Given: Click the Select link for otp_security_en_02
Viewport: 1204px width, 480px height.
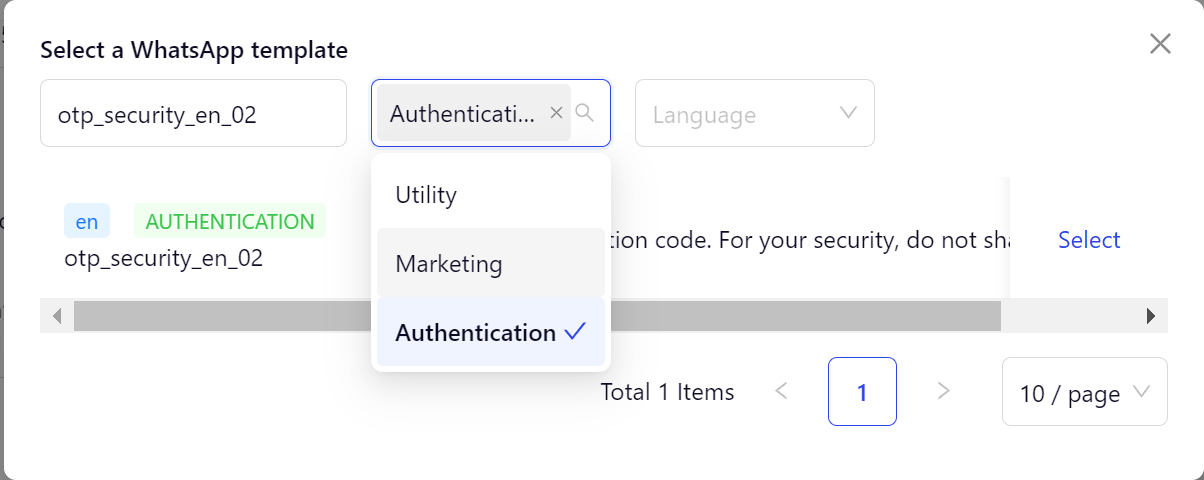Looking at the screenshot, I should click(x=1089, y=240).
